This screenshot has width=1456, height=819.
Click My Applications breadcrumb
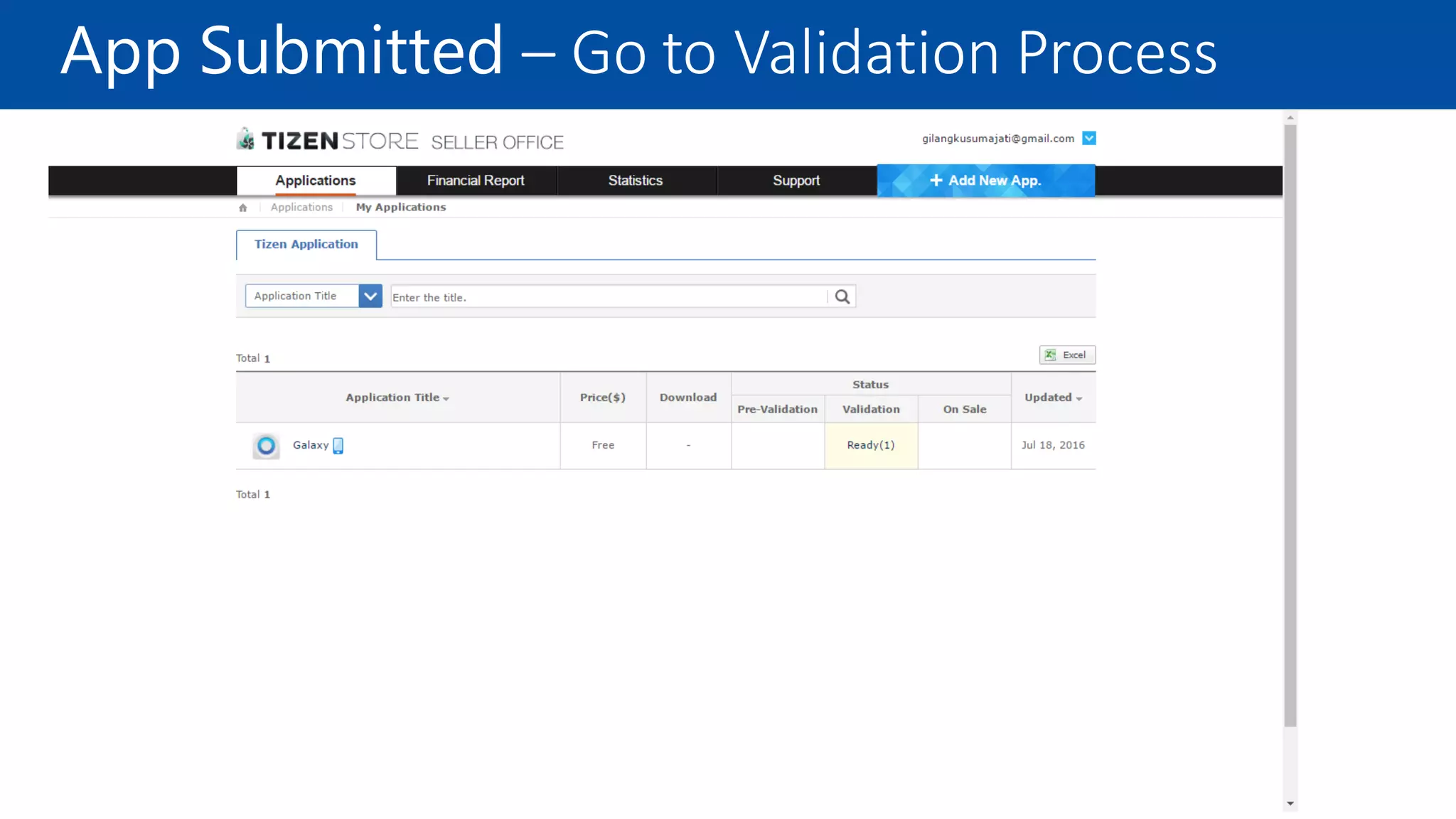pyautogui.click(x=401, y=207)
